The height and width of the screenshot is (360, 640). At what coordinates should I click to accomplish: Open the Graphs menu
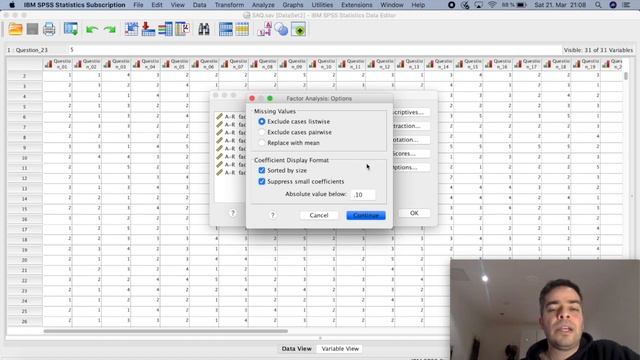(293, 5)
